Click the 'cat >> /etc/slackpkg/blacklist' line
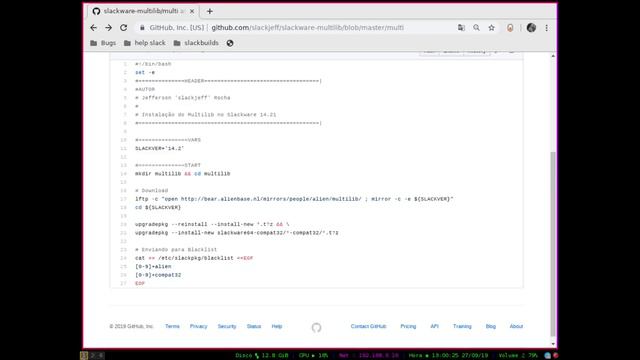 tap(194, 258)
